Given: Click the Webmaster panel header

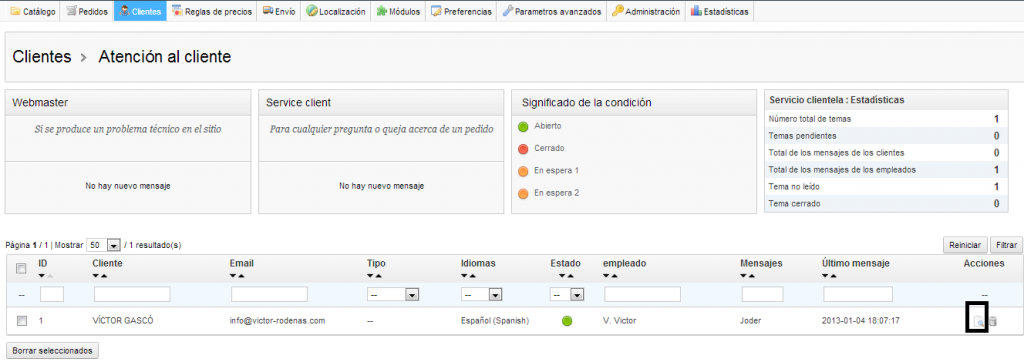Looking at the screenshot, I should 128,103.
